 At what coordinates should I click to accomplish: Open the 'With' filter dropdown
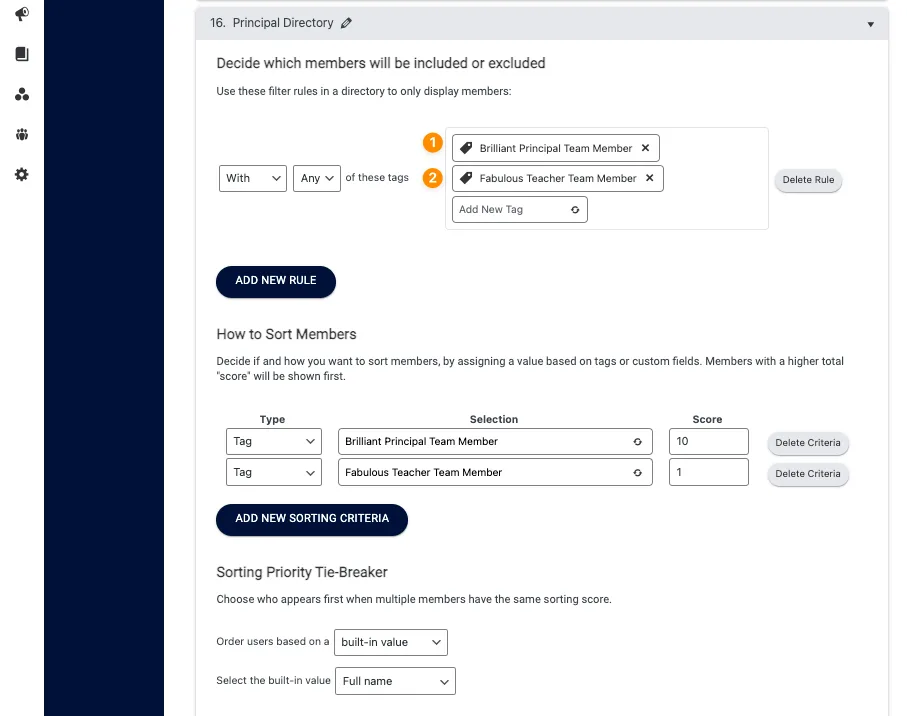(x=253, y=178)
